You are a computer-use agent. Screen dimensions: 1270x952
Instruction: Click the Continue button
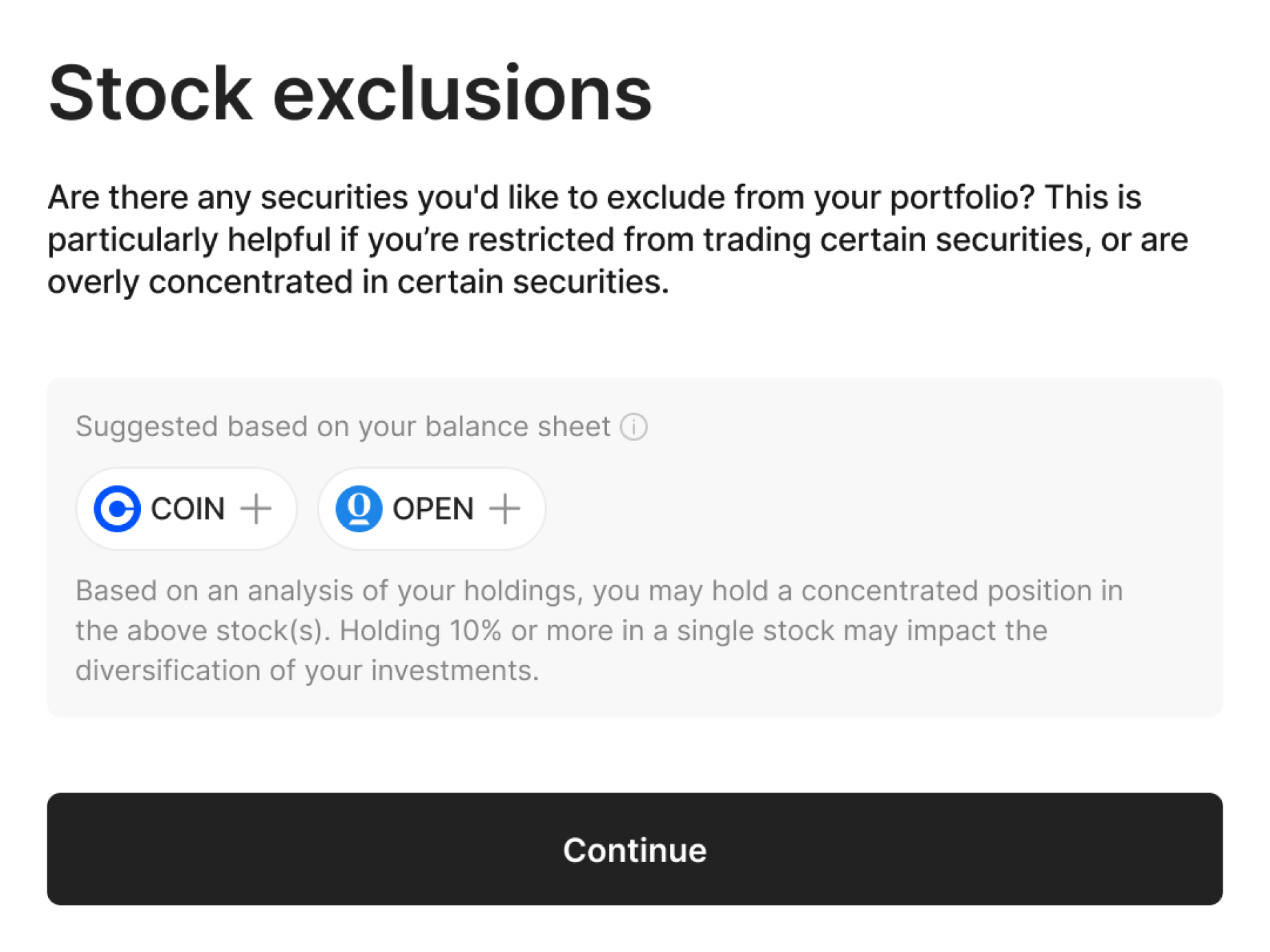(x=634, y=849)
